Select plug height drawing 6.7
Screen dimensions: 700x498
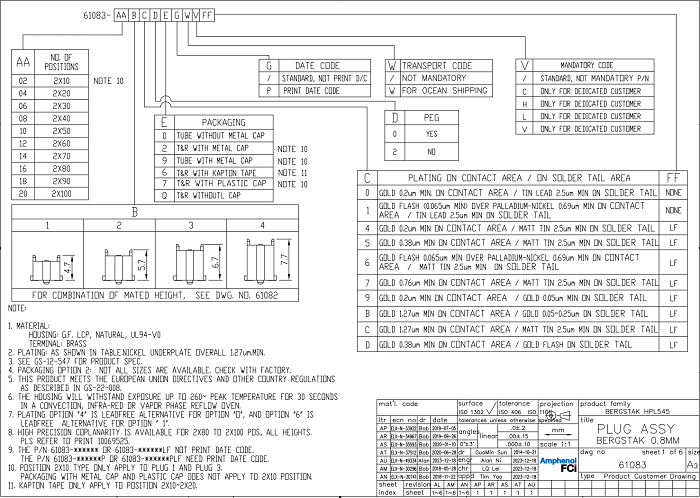point(198,263)
